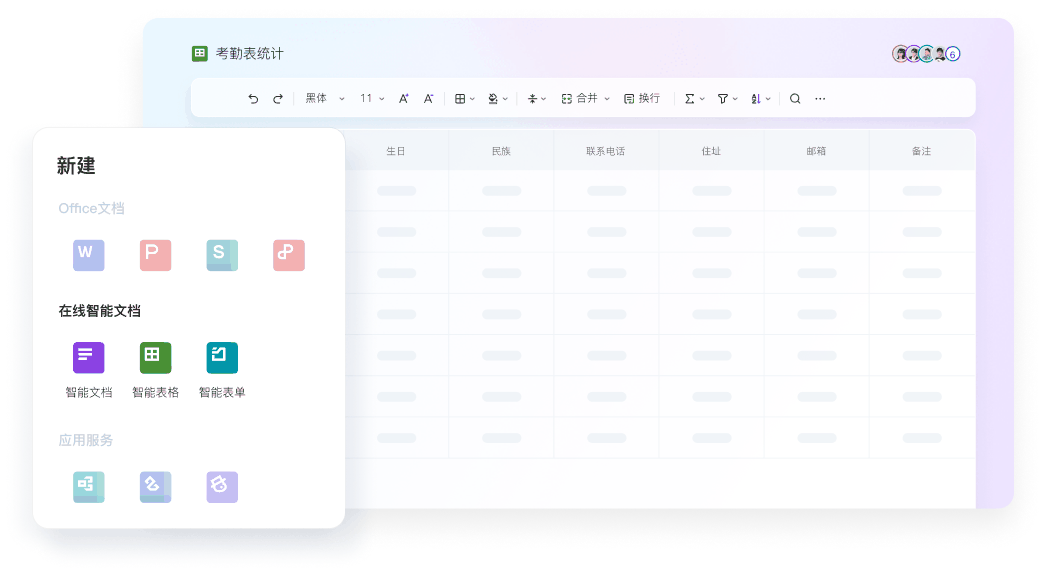Select the 生日 column header
1045x571 pixels.
pos(396,151)
